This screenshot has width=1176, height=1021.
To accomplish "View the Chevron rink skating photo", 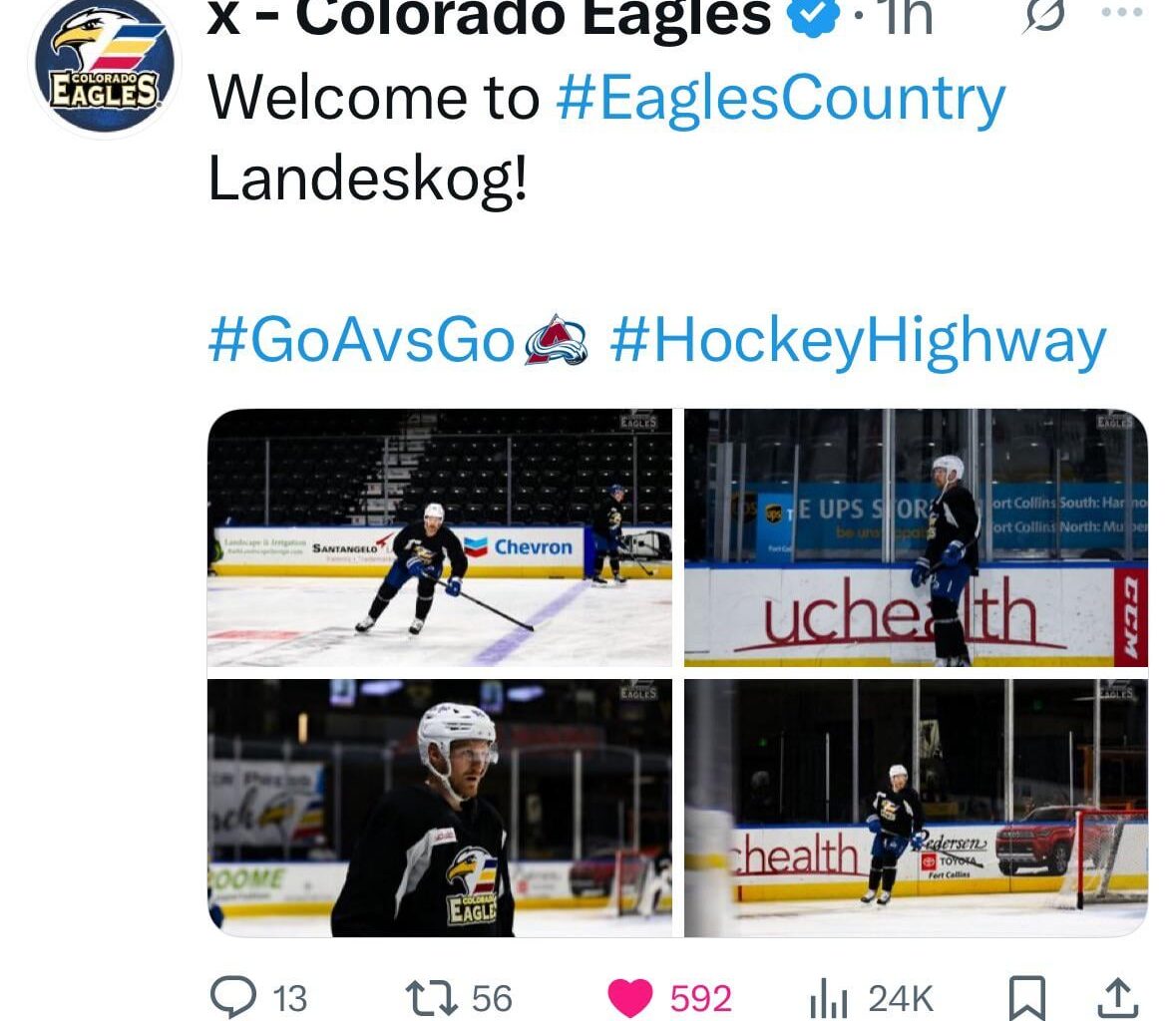I will (x=440, y=537).
